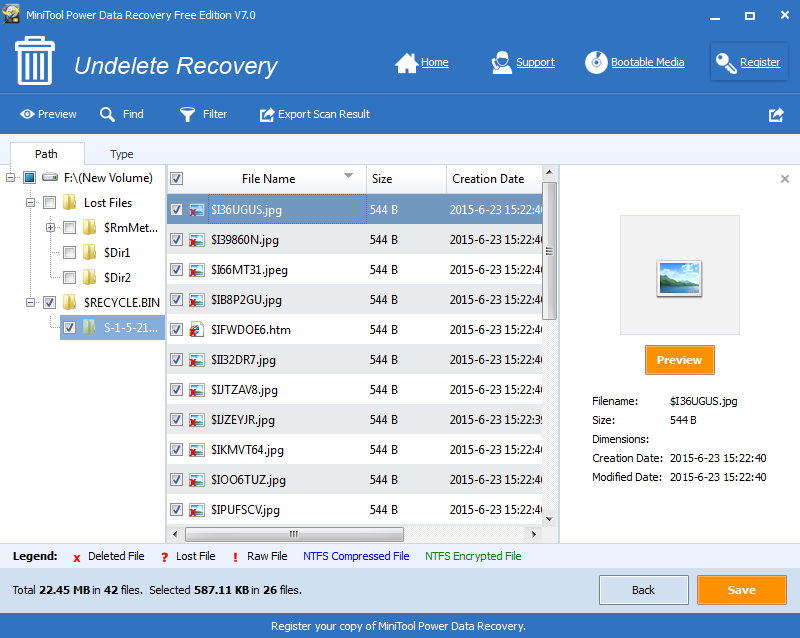Viewport: 800px width, 638px height.
Task: Click the $I66MT31.jpeg deleted image icon
Action: [x=196, y=270]
